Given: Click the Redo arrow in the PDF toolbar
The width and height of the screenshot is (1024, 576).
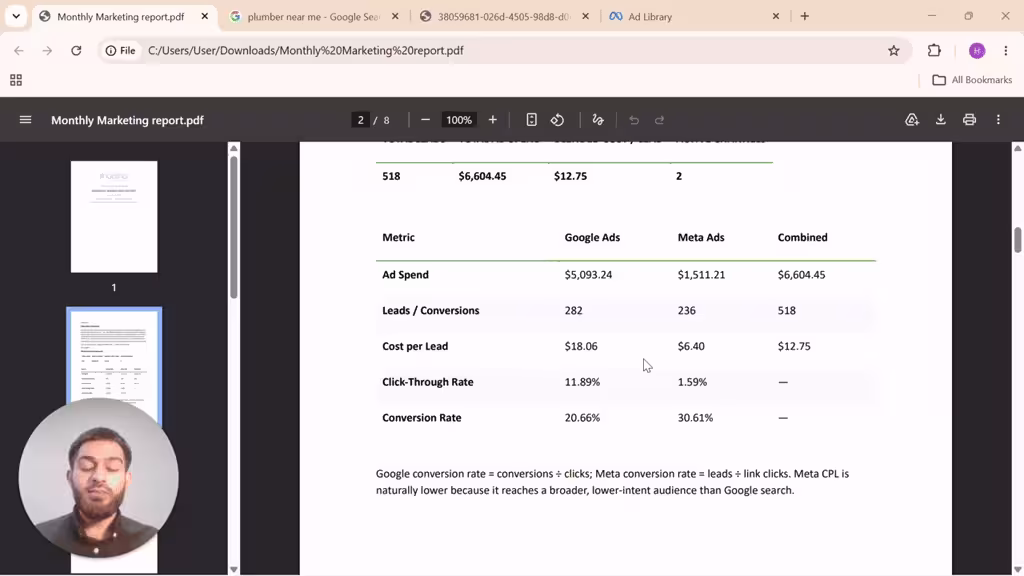Looking at the screenshot, I should 660,120.
